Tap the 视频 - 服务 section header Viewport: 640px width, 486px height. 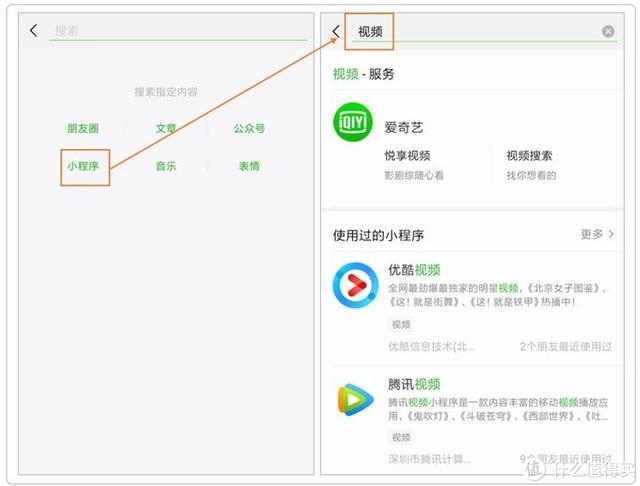(364, 74)
